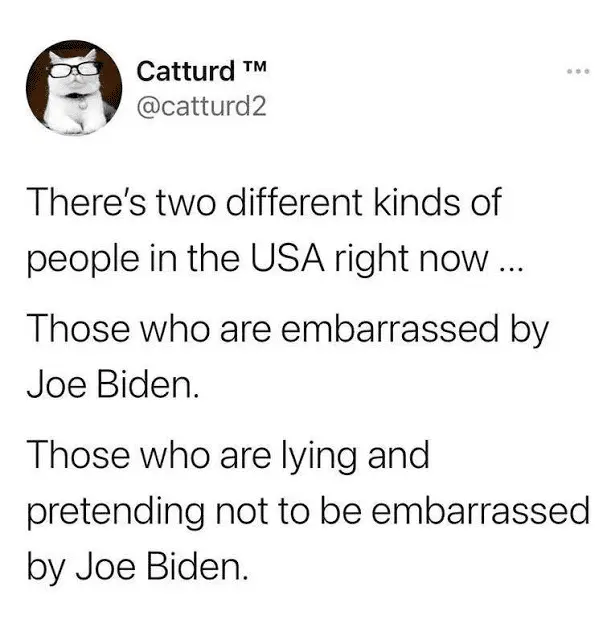Click the word "people" in the tweet
Viewport: 603px width, 640px height.
coord(83,261)
